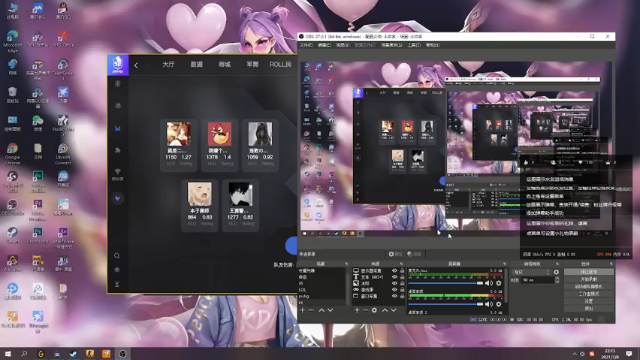Move selected OBS scene up
640x360 pixels.
click(x=322, y=310)
